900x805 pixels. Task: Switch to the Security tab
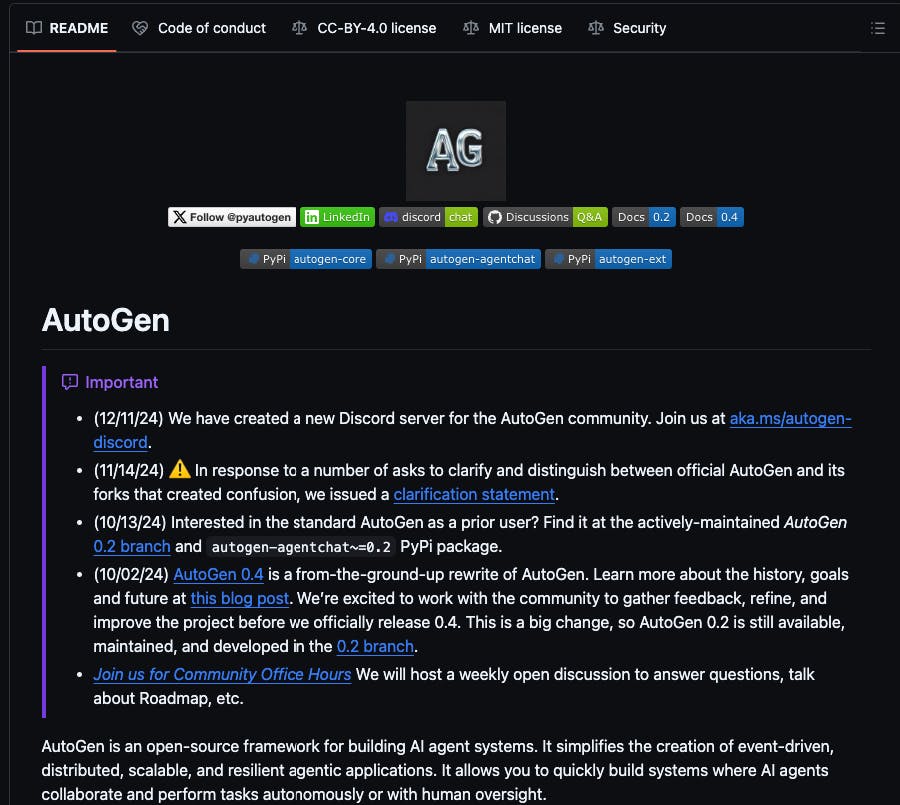tap(627, 28)
